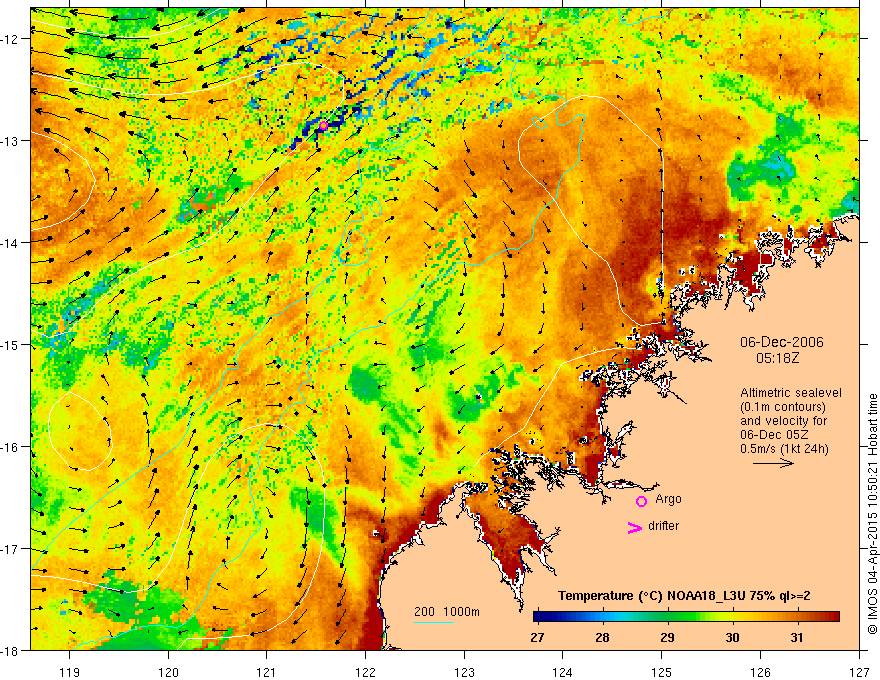
Task: Click the colorbar value 31
Action: tap(796, 637)
